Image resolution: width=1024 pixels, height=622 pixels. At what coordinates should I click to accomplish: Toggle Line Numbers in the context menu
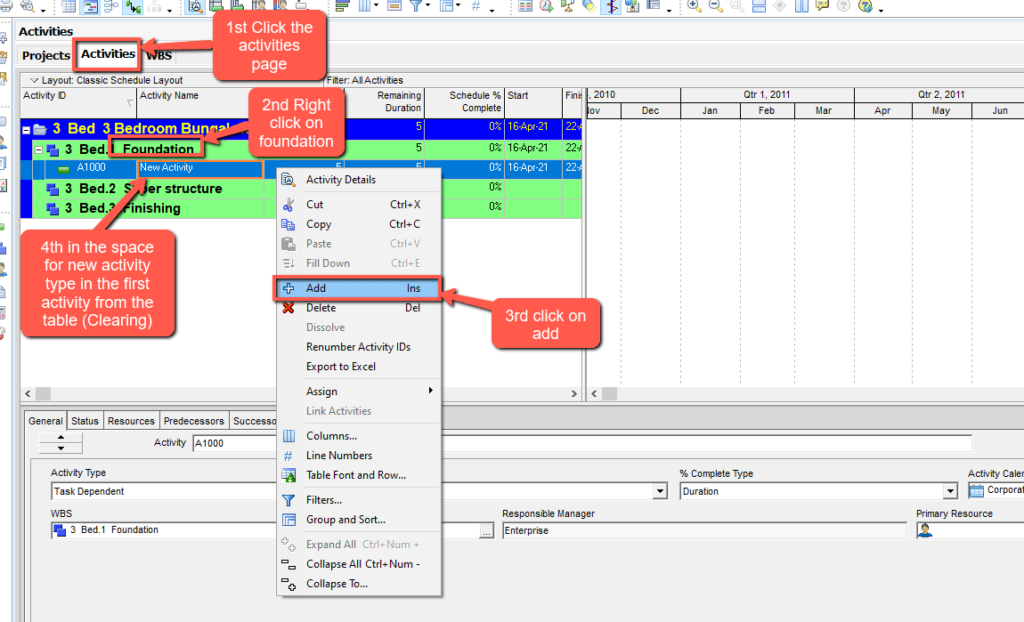coord(333,456)
